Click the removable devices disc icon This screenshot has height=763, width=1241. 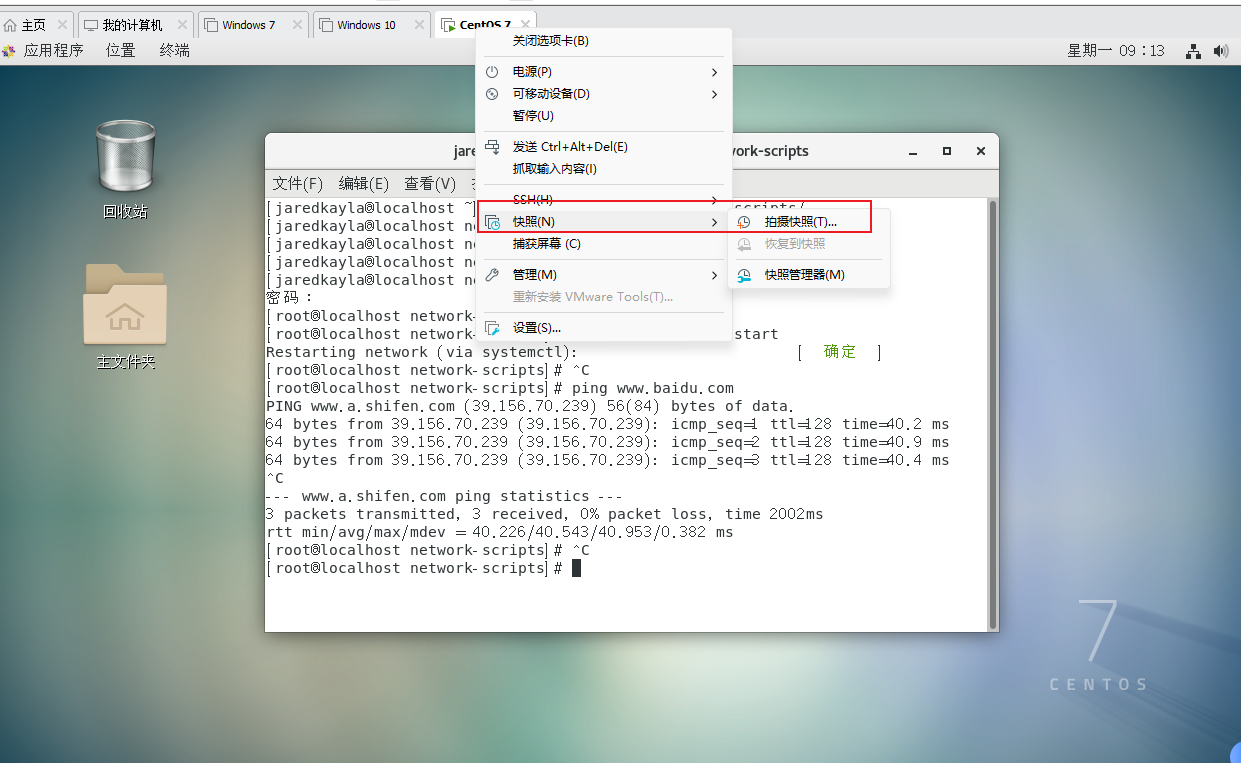pyautogui.click(x=492, y=94)
